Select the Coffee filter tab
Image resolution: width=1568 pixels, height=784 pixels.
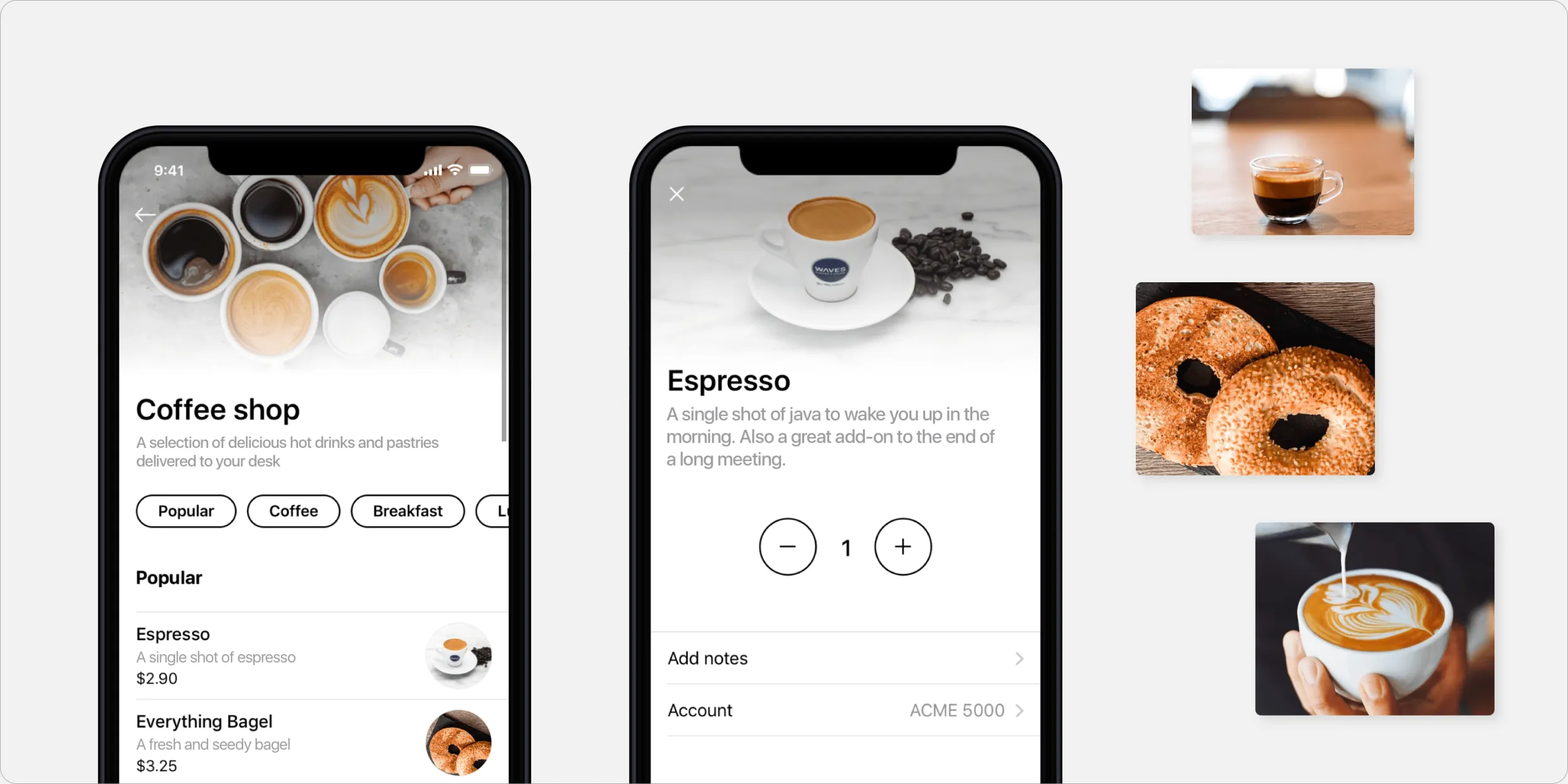click(293, 511)
